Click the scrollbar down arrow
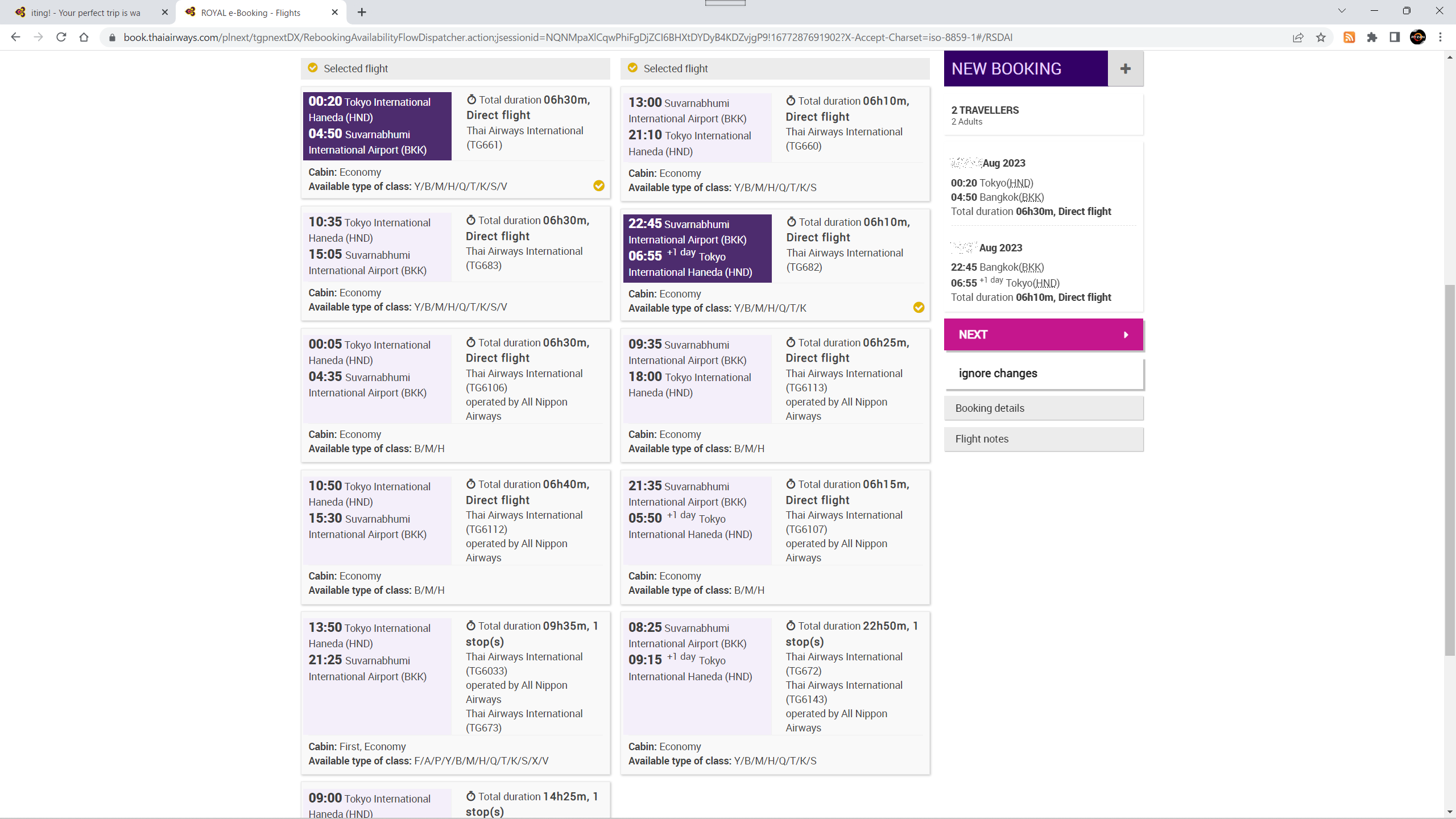This screenshot has height=819, width=1456. tap(1450, 812)
